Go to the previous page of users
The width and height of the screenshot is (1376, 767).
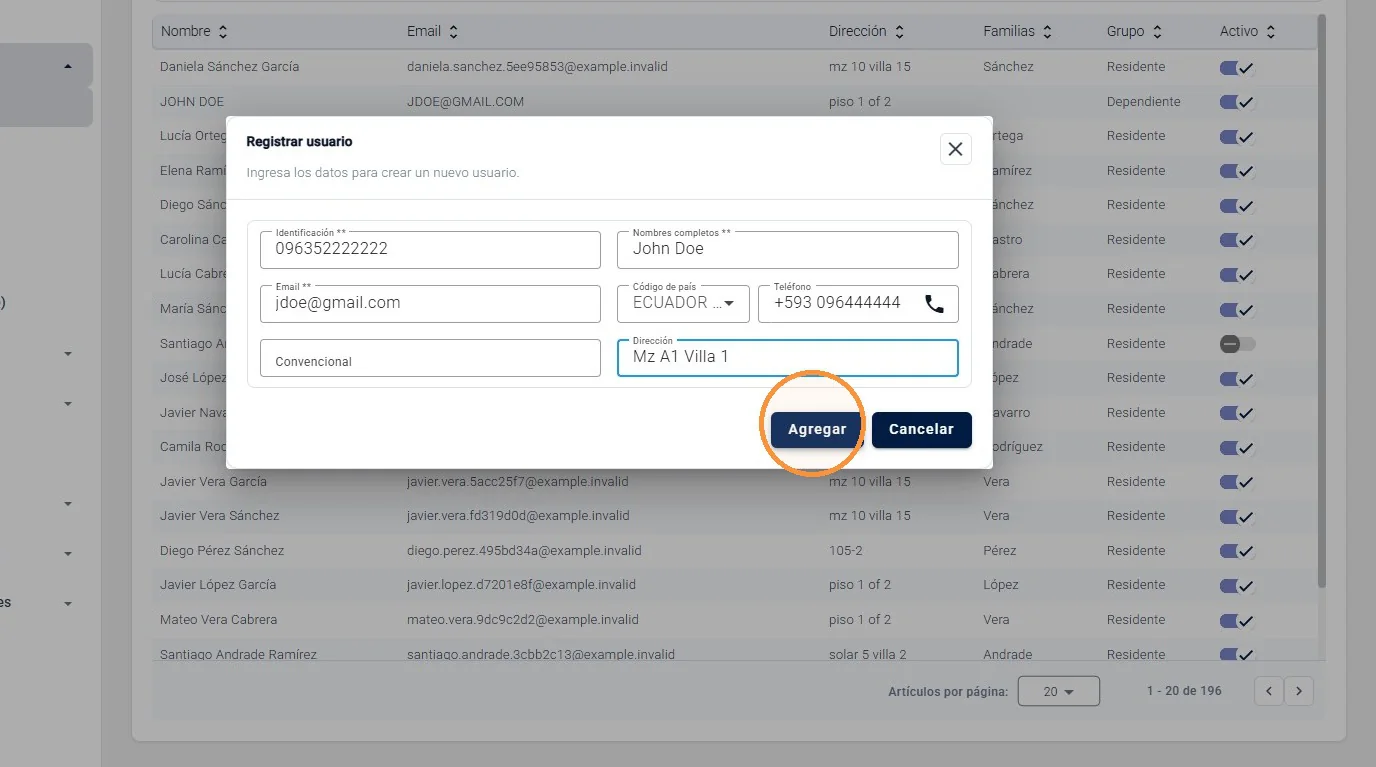(x=1268, y=691)
